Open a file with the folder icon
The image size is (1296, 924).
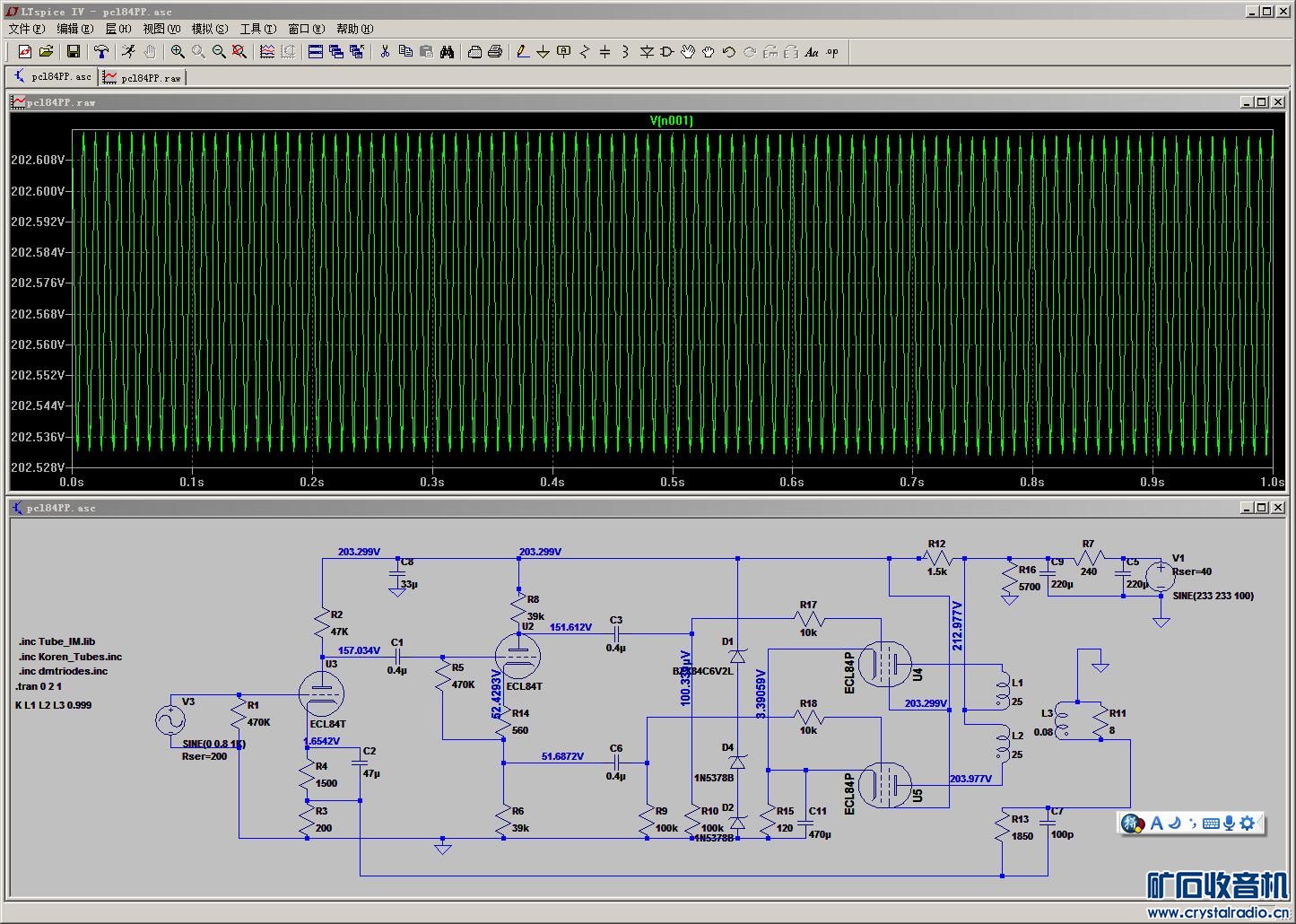[x=46, y=52]
